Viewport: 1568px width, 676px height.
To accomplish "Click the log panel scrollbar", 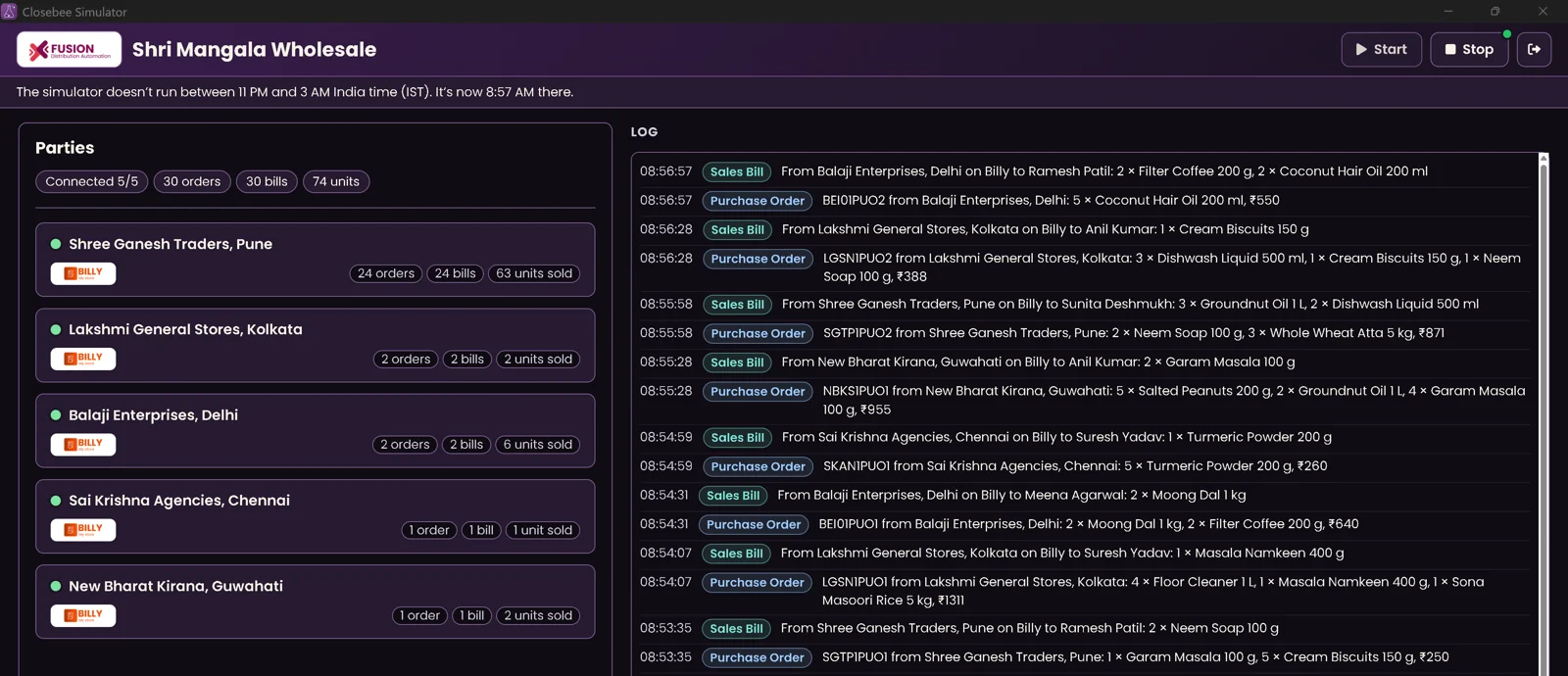I will 1543,411.
